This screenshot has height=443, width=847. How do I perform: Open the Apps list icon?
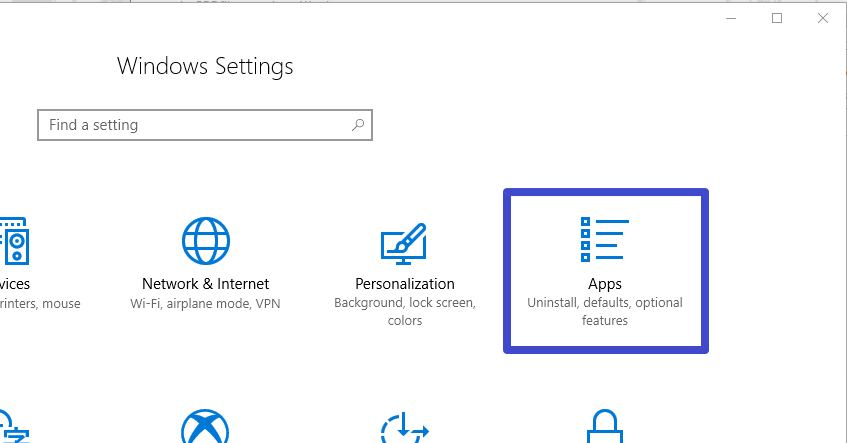click(605, 240)
